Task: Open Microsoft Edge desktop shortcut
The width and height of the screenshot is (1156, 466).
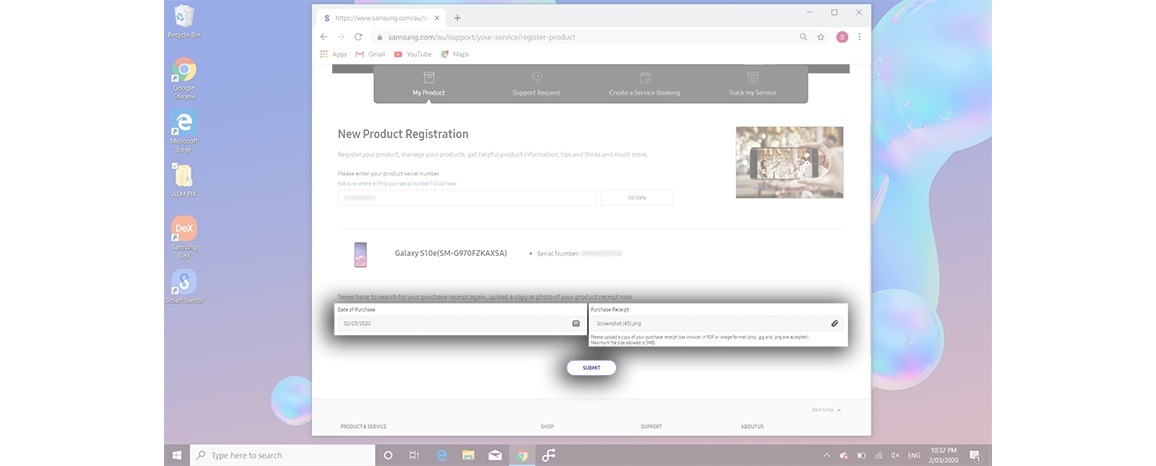Action: tap(184, 132)
